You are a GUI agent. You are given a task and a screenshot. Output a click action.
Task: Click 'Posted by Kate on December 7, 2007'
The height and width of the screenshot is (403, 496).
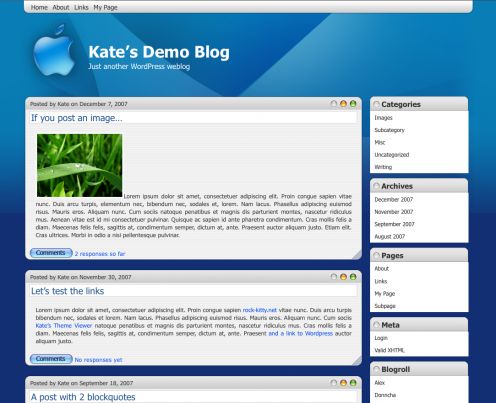tap(79, 104)
